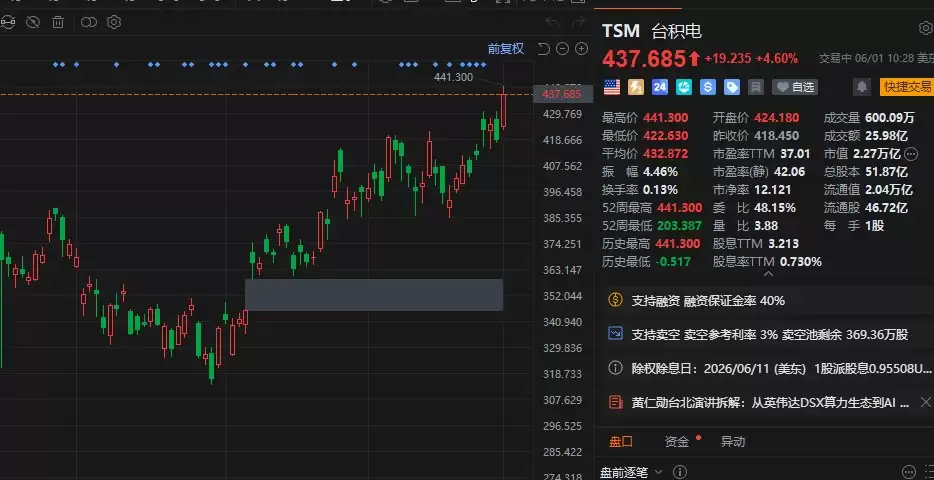Click the 历史最低 -0.517 value
934x480 pixels.
673,261
